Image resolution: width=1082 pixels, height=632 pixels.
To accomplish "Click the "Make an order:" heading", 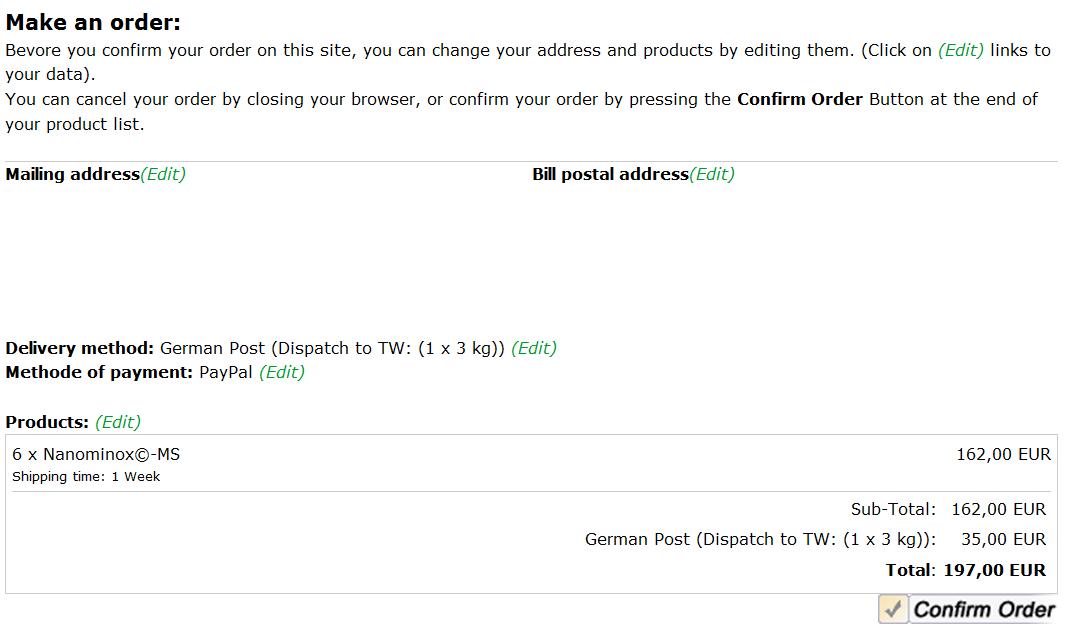I will [94, 23].
